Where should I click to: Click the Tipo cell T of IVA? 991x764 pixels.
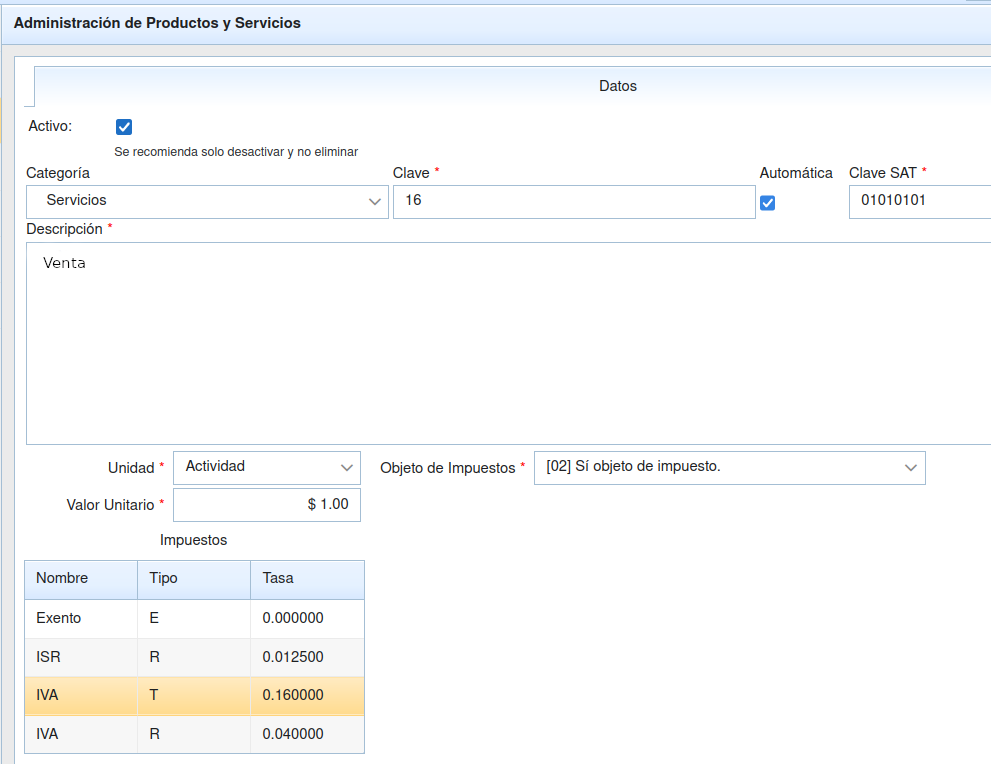point(194,696)
